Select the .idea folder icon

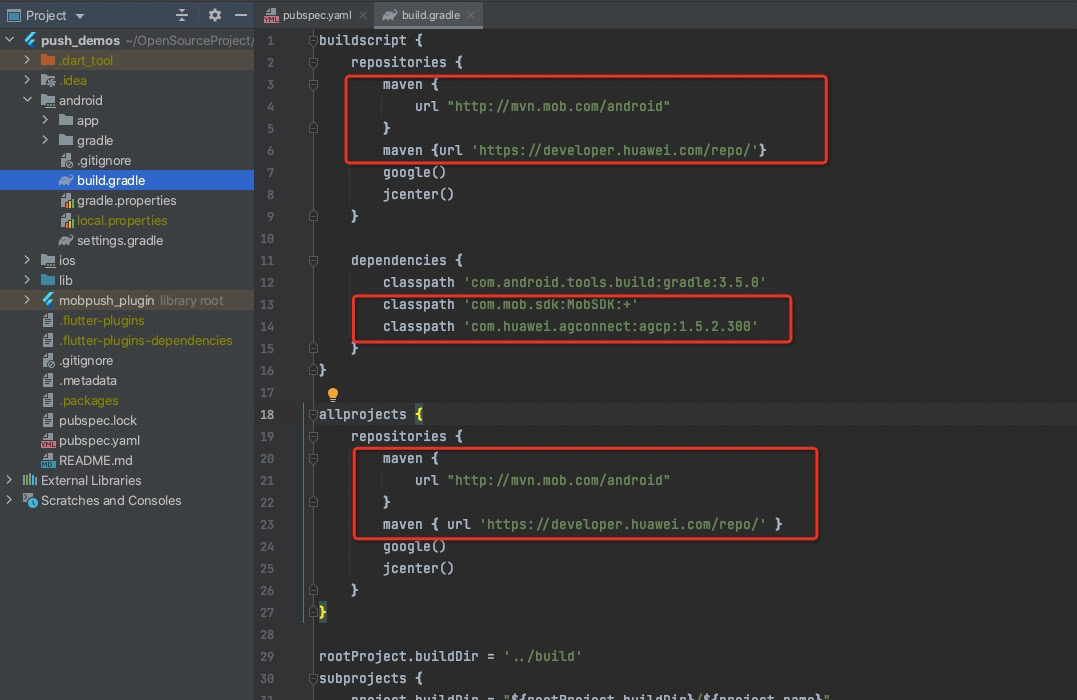click(48, 80)
